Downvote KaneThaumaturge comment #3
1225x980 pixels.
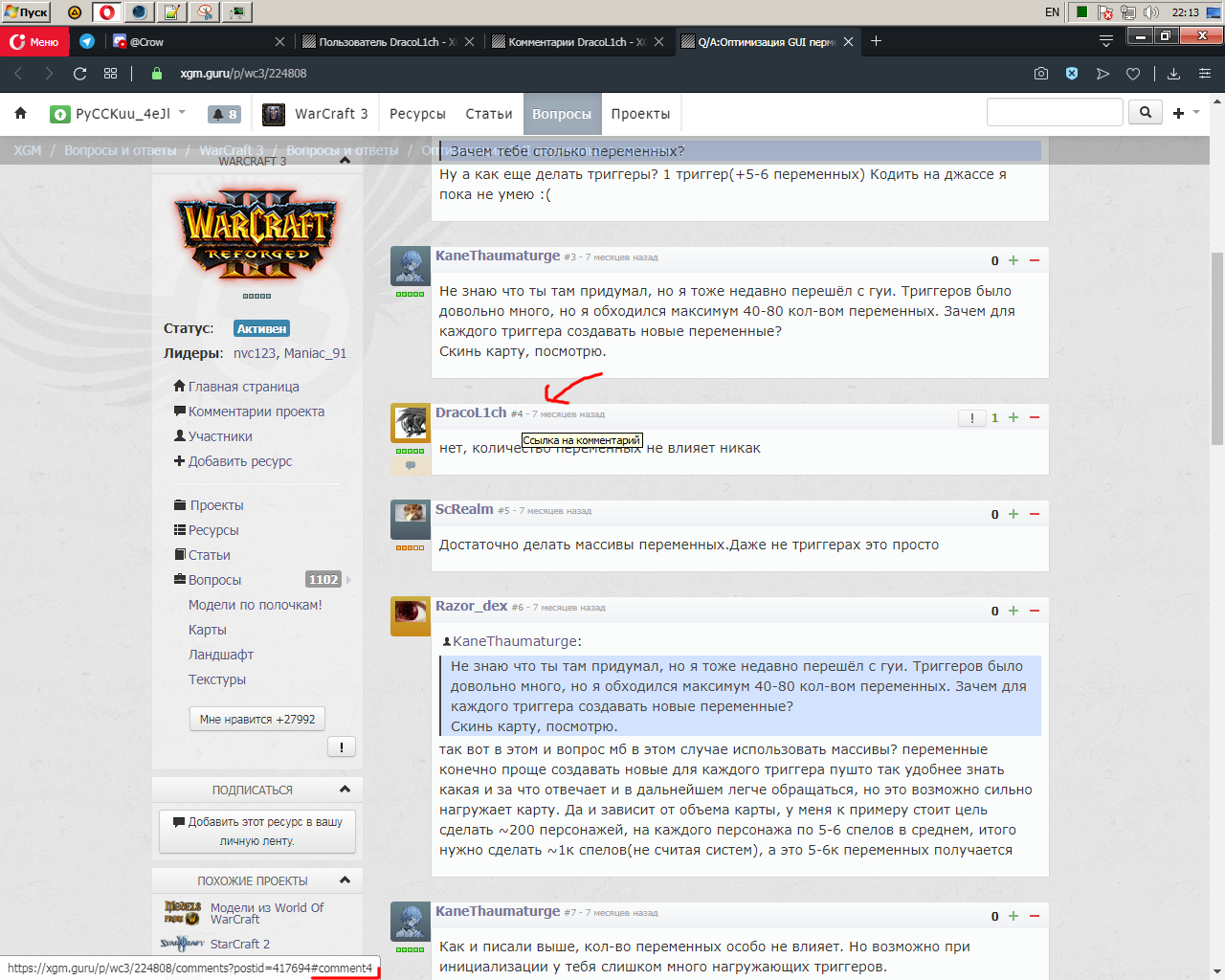[x=1035, y=260]
